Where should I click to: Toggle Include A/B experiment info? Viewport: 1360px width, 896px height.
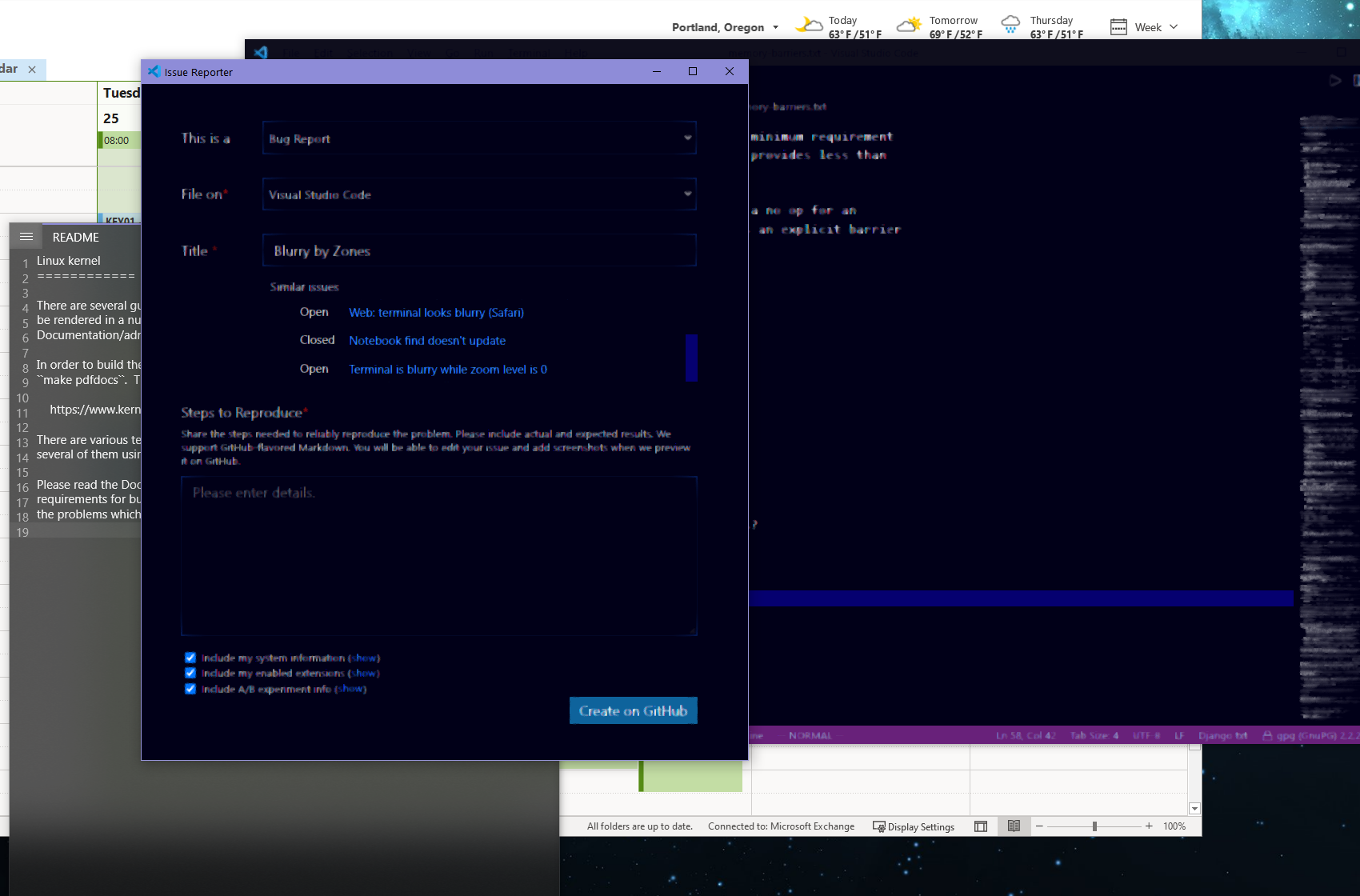pyautogui.click(x=190, y=688)
